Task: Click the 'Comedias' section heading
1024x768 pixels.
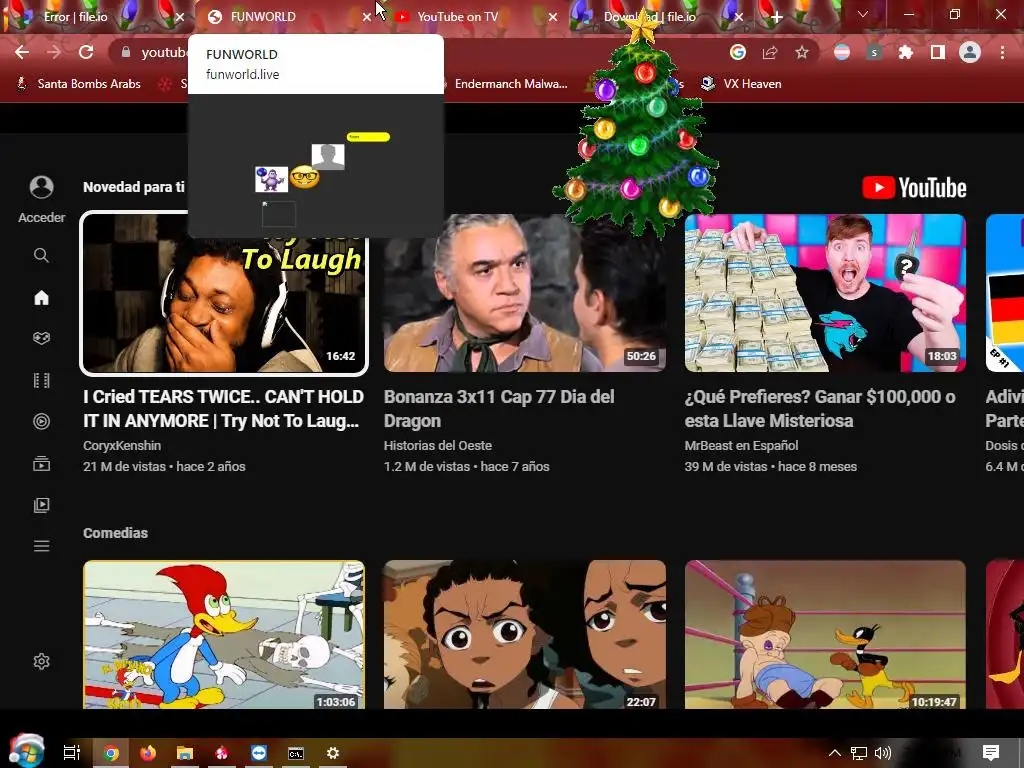Action: point(116,533)
